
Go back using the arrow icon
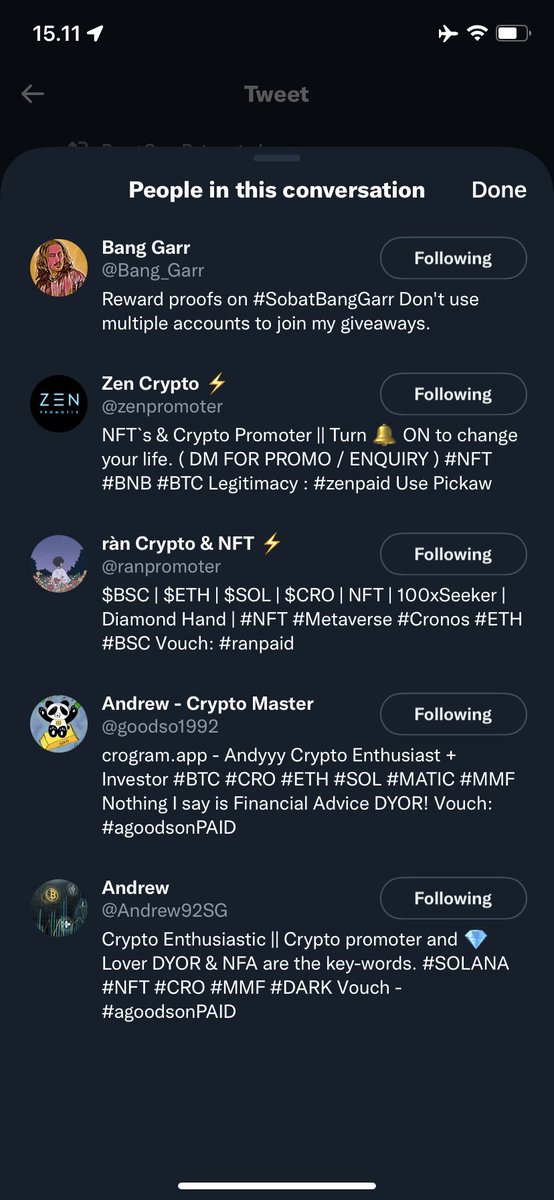point(33,94)
